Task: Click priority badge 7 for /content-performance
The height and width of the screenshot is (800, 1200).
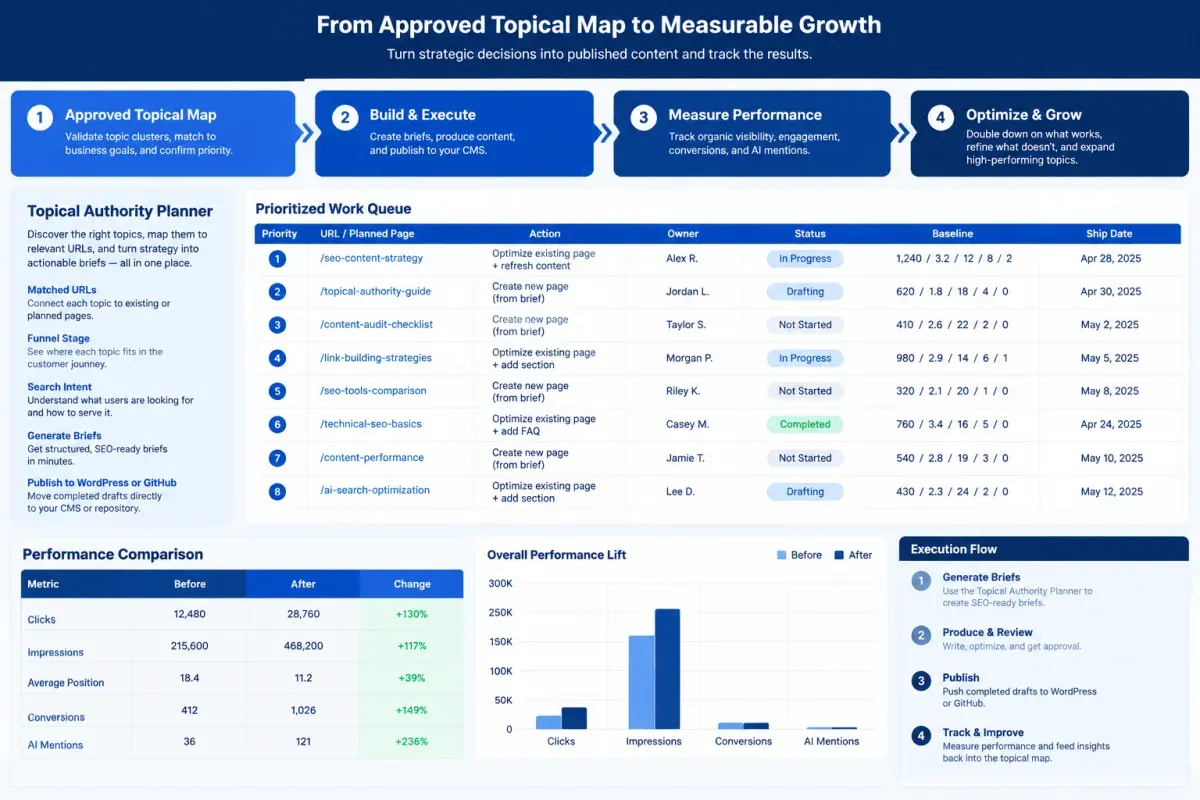Action: tap(277, 458)
